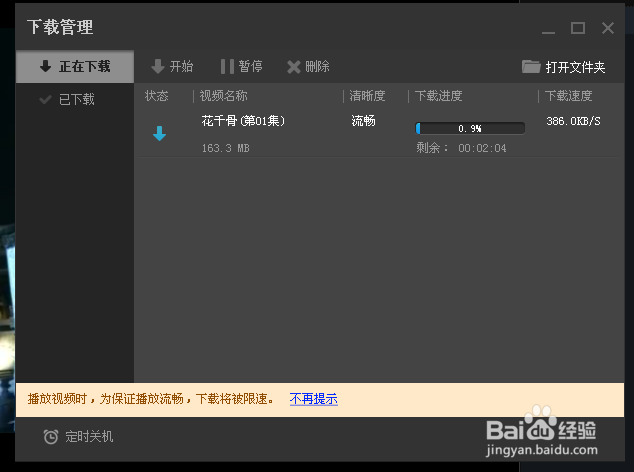This screenshot has height=472, width=634.
Task: Switch to the 正在下载 tab
Action: (75, 66)
